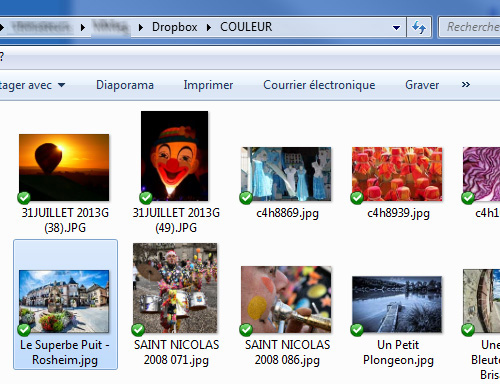The width and height of the screenshot is (500, 384).
Task: Click Dropbox sync checkmark on c4h8939.jpg
Action: [357, 198]
